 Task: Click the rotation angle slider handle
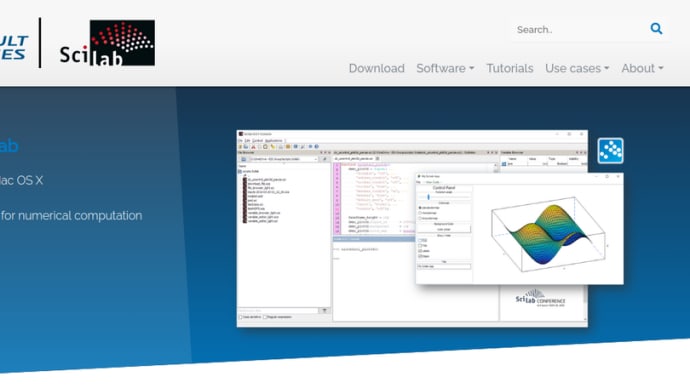(428, 197)
